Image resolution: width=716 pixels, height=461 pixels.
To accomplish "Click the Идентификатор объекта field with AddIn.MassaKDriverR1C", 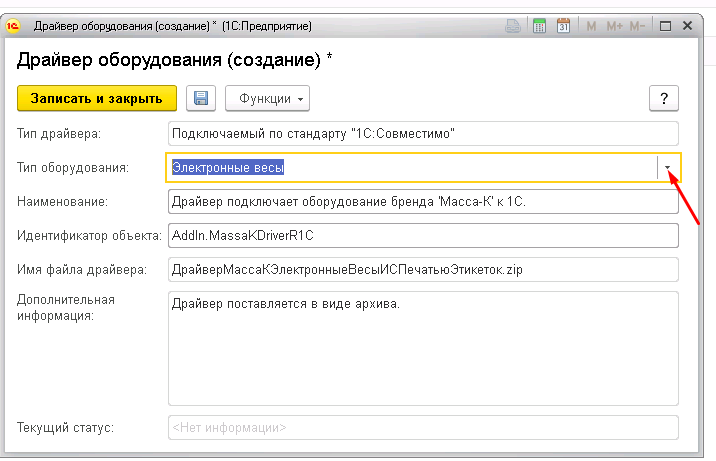I will tap(423, 236).
